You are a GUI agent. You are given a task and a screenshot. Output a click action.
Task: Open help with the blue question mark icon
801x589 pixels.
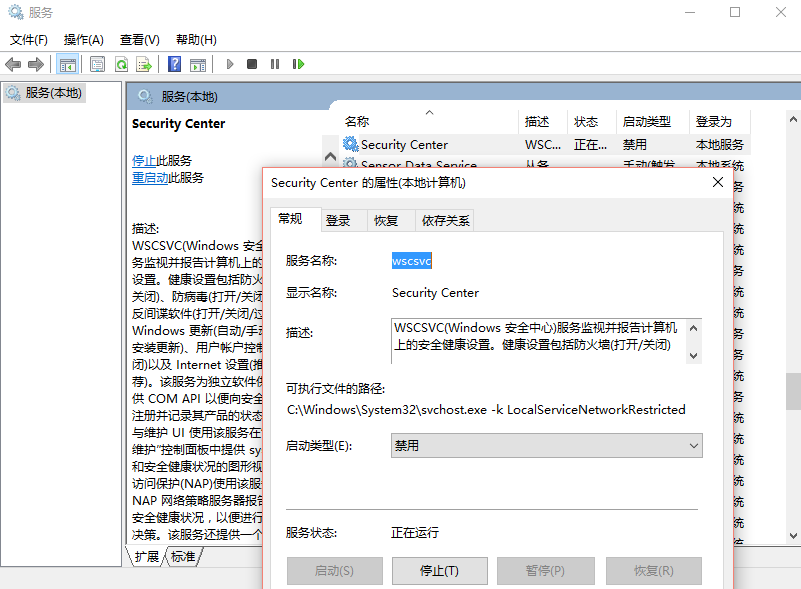click(x=174, y=64)
